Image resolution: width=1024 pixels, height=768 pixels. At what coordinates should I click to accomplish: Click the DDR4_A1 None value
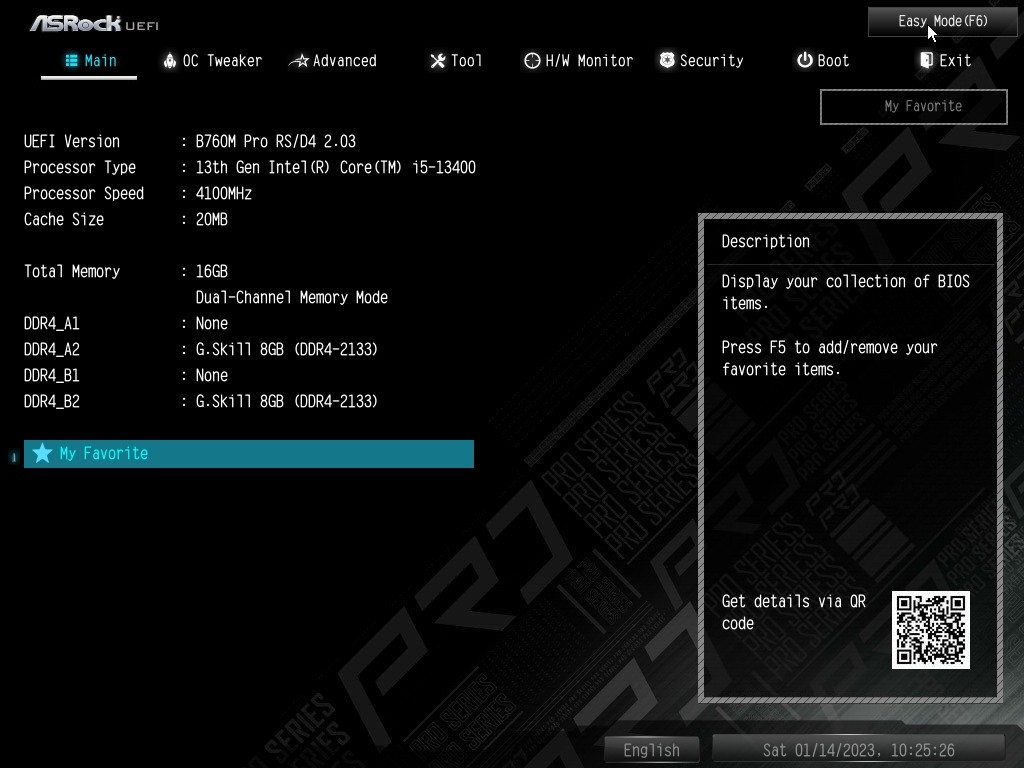[x=212, y=324]
